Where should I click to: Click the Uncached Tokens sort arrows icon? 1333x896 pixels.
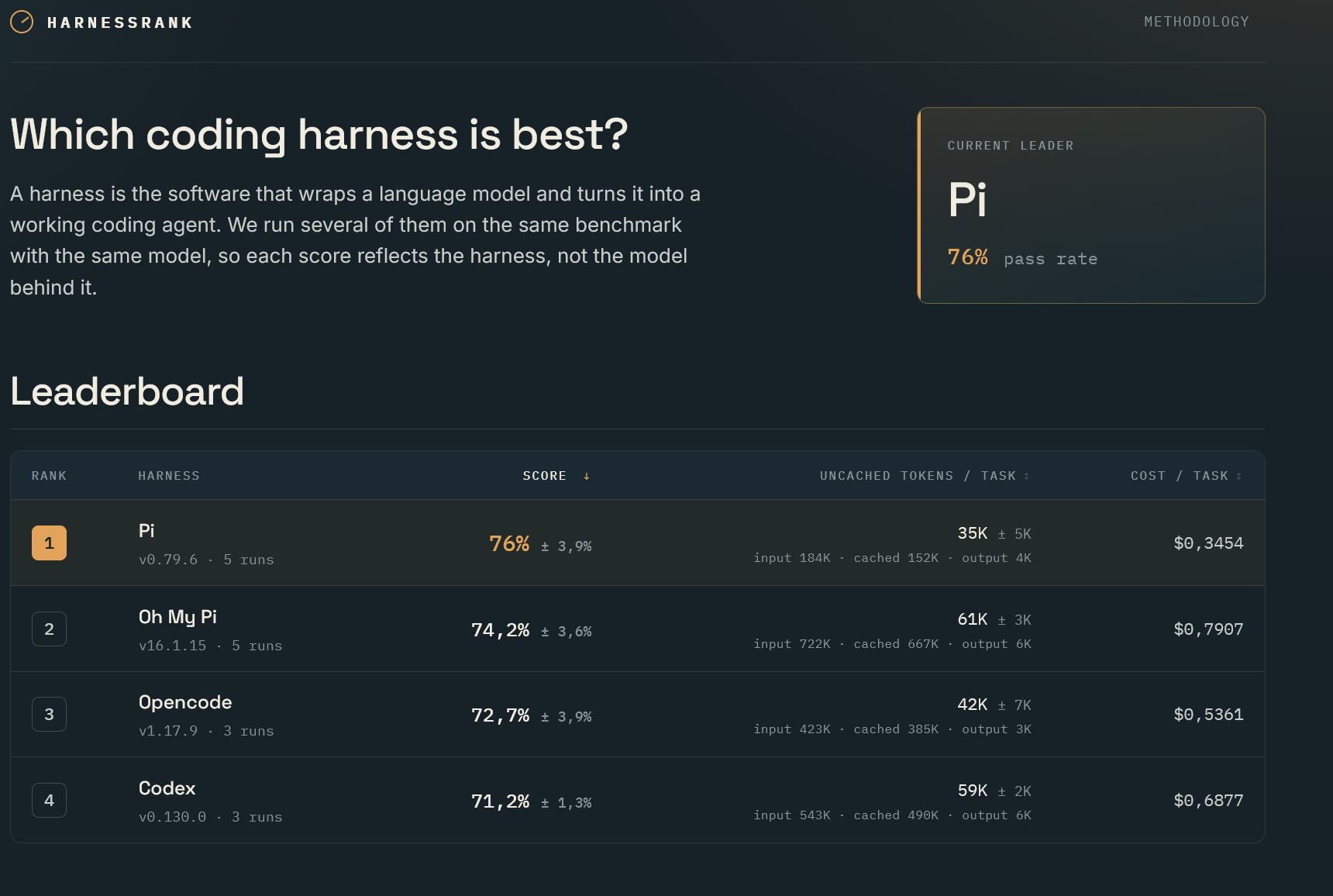click(x=1027, y=476)
